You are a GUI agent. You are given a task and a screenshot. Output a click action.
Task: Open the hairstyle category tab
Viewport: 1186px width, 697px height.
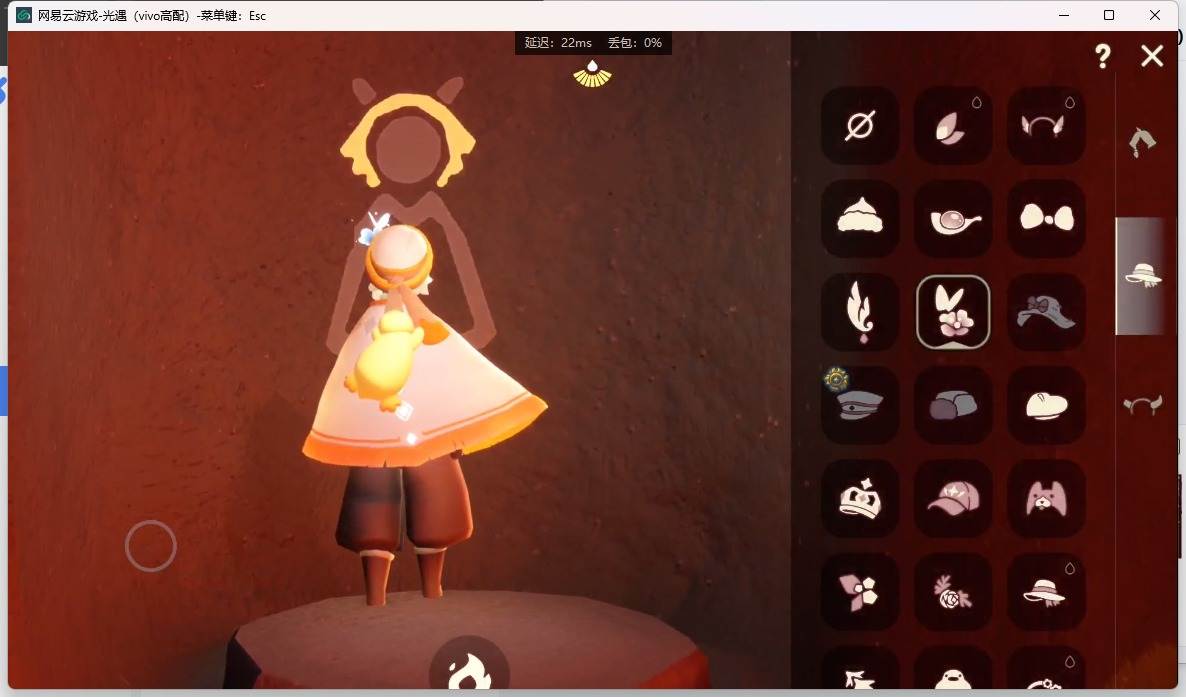[x=1142, y=142]
